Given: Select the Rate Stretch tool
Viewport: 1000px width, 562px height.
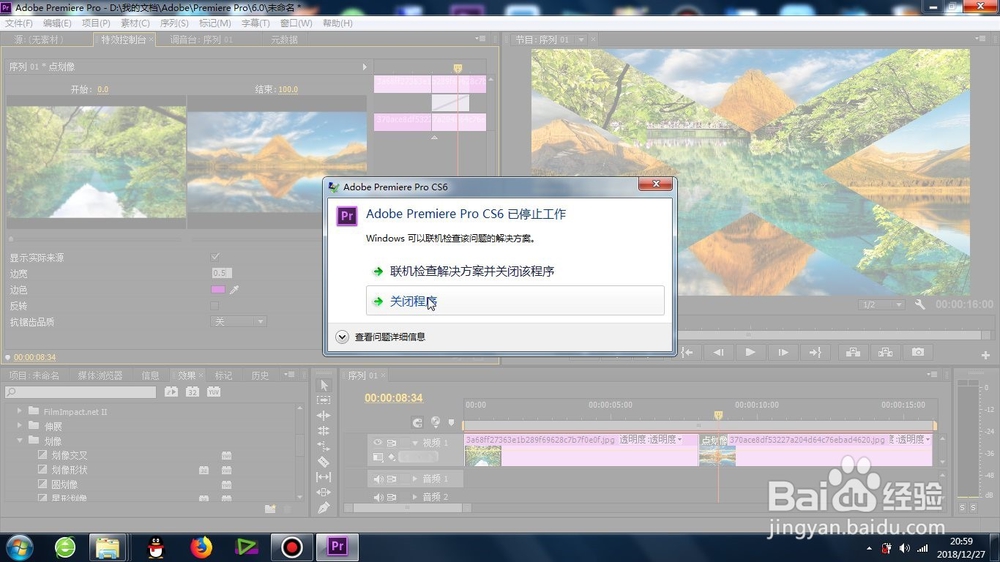Looking at the screenshot, I should pyautogui.click(x=323, y=446).
